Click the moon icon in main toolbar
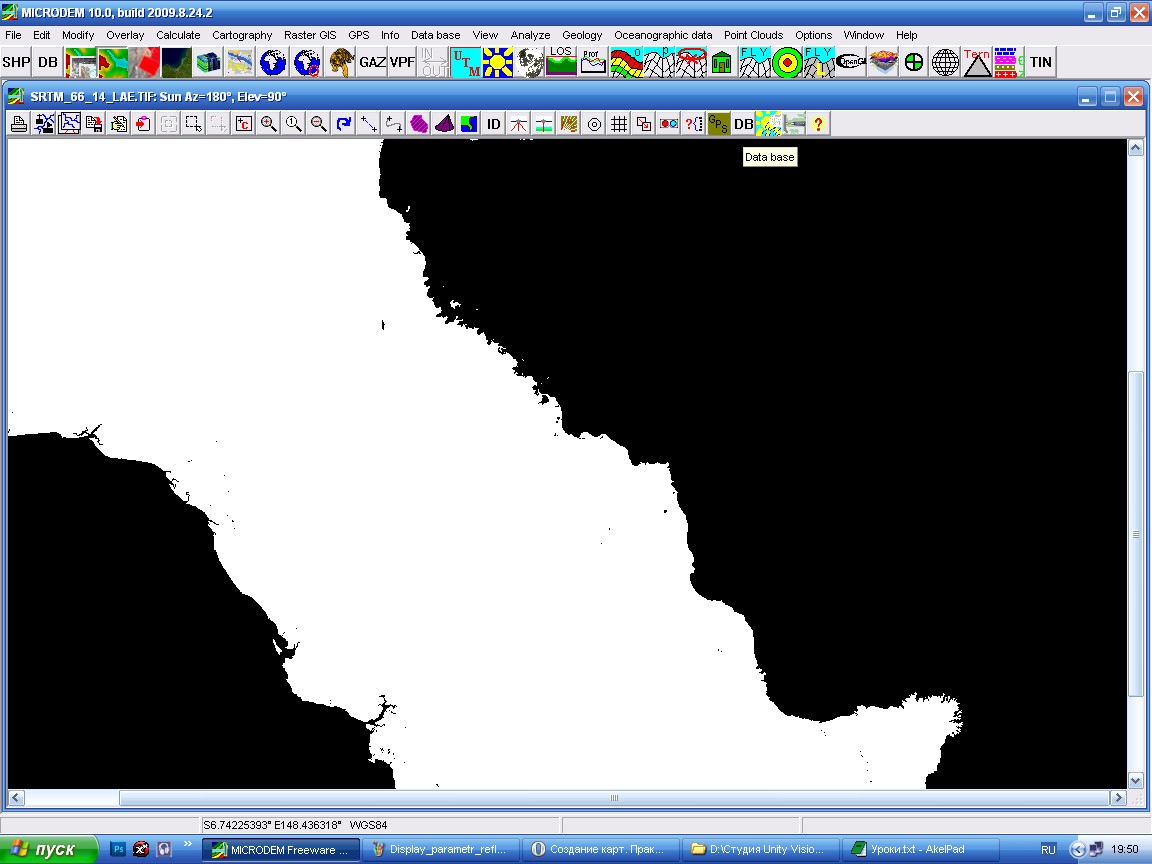 [529, 62]
